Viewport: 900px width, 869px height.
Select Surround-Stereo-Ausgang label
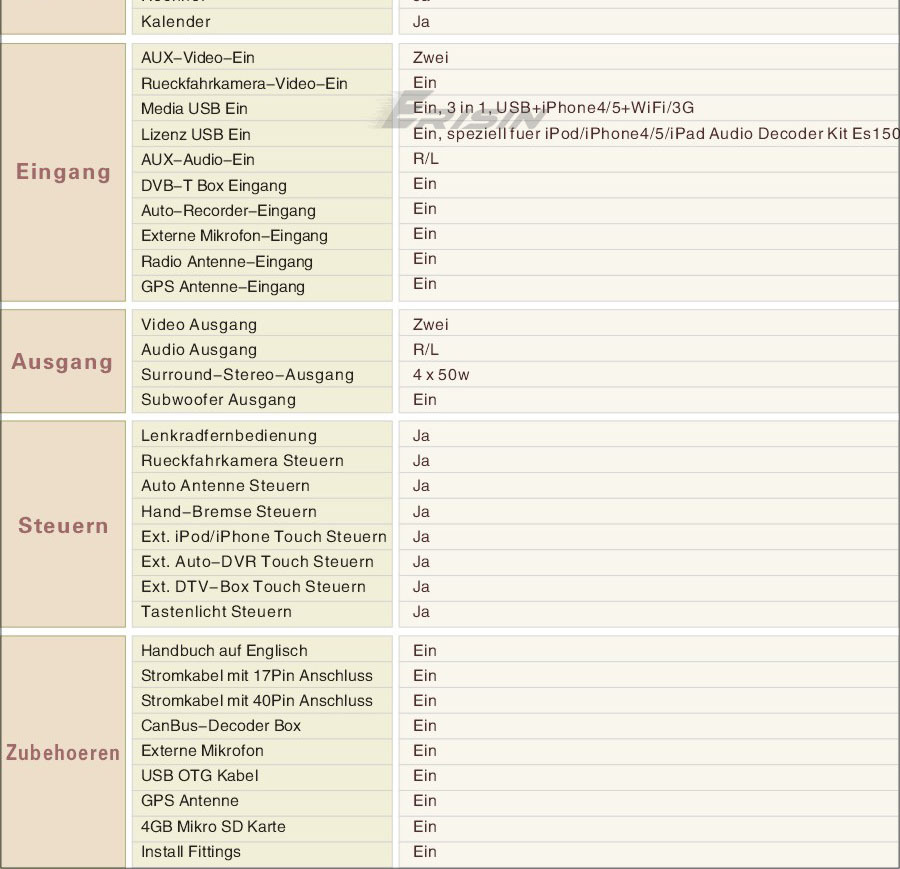[247, 375]
